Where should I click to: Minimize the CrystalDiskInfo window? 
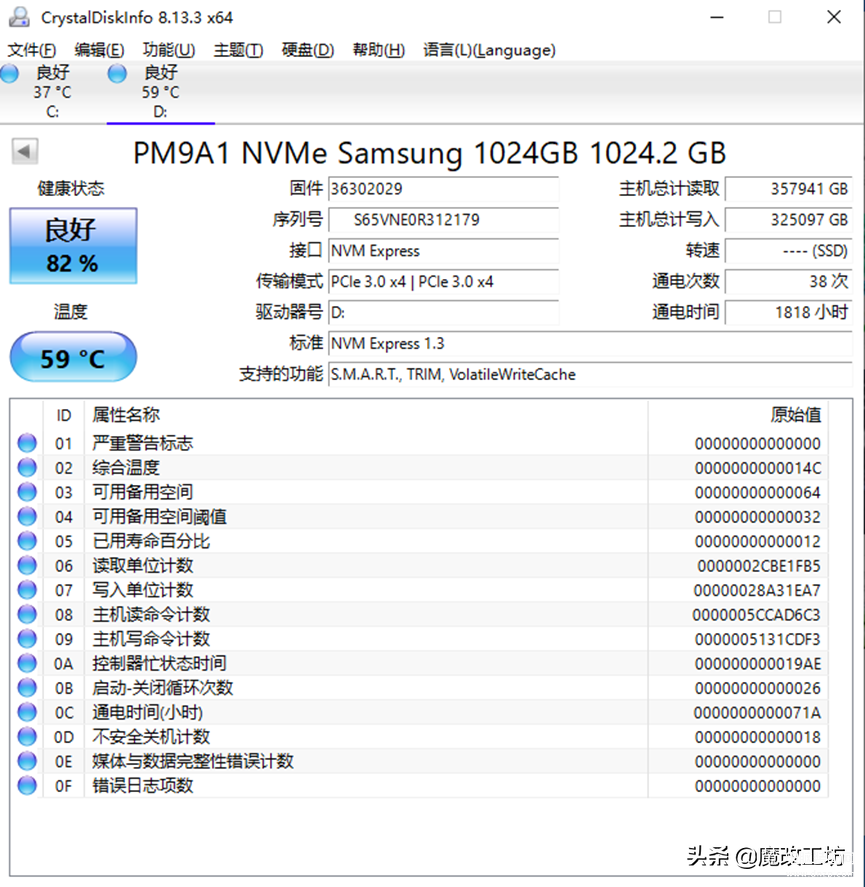[x=717, y=18]
